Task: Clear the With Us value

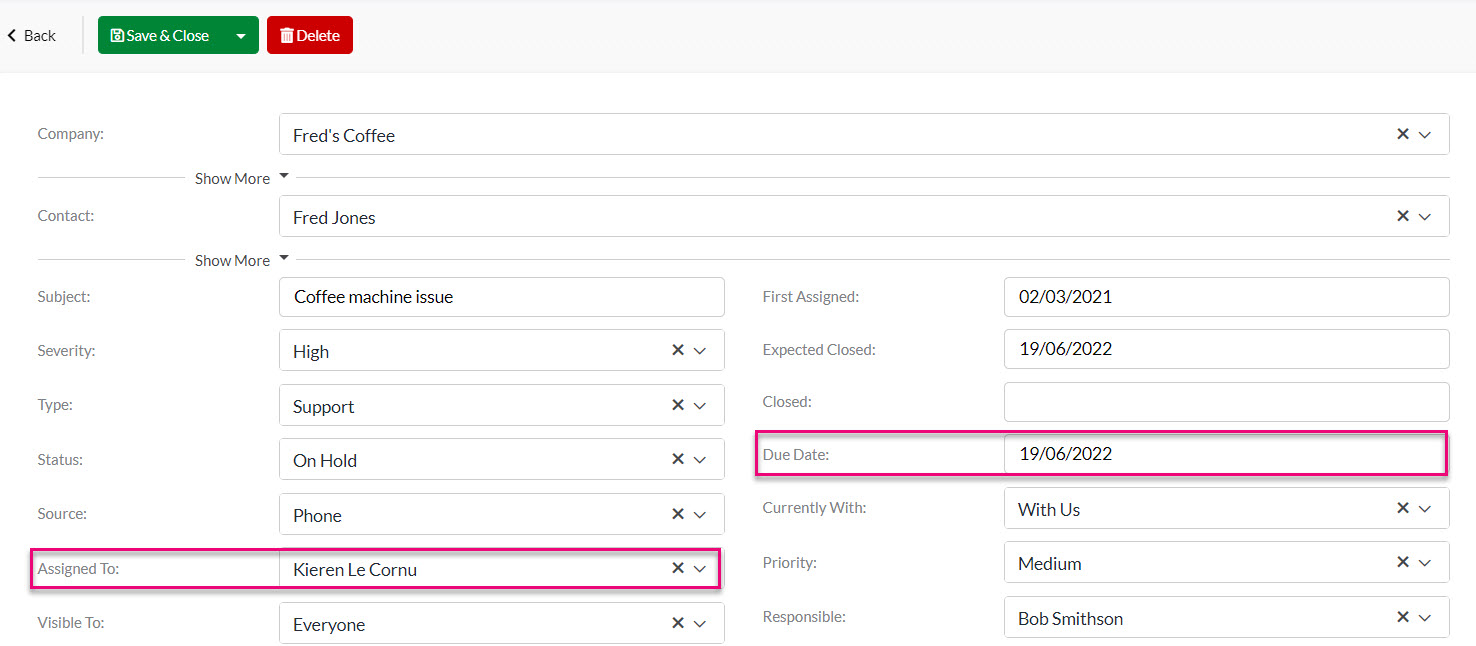Action: pos(1403,508)
